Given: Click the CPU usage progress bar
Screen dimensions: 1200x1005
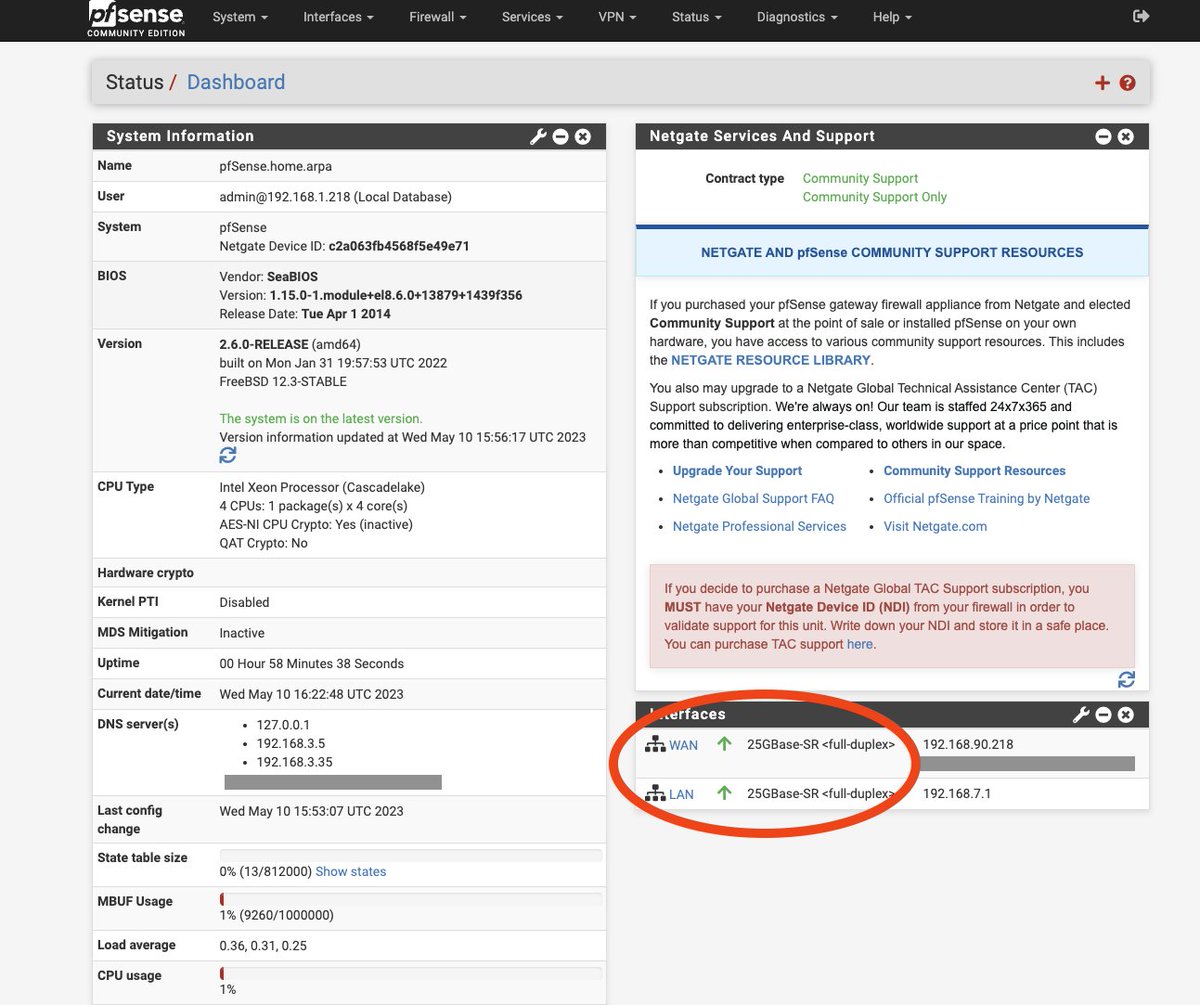Looking at the screenshot, I should point(411,973).
